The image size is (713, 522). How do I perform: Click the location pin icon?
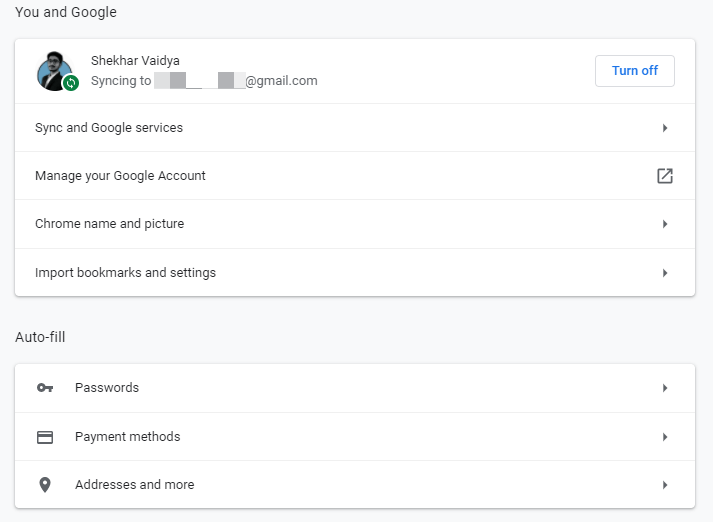tap(45, 485)
